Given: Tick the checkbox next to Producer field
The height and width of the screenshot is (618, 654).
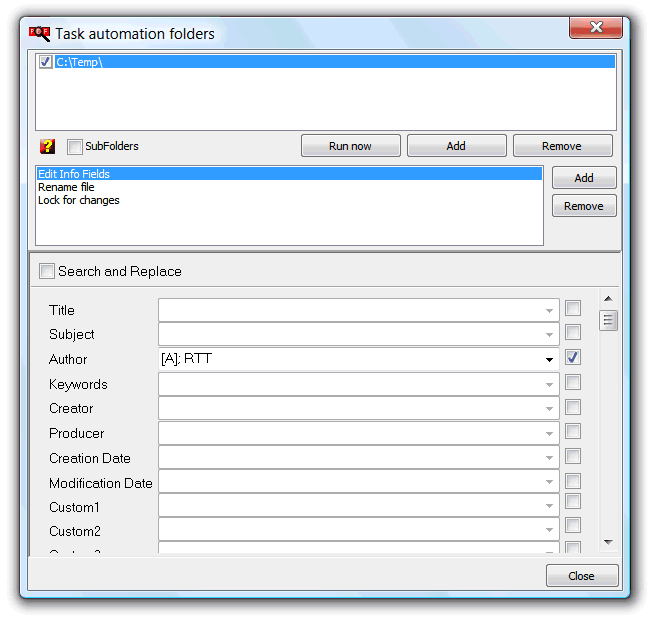Looking at the screenshot, I should [573, 431].
